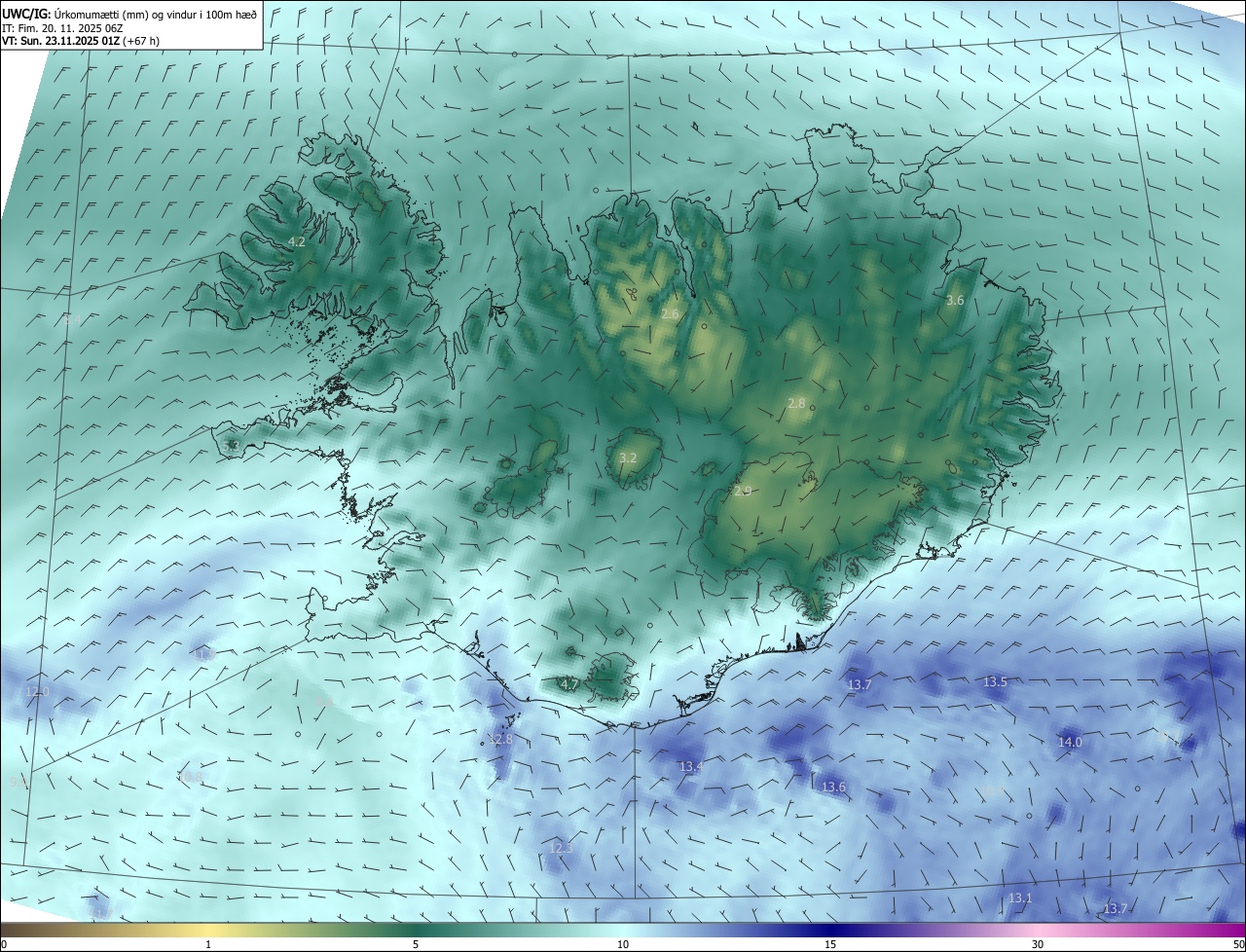Click the 2.9 value label

[743, 491]
